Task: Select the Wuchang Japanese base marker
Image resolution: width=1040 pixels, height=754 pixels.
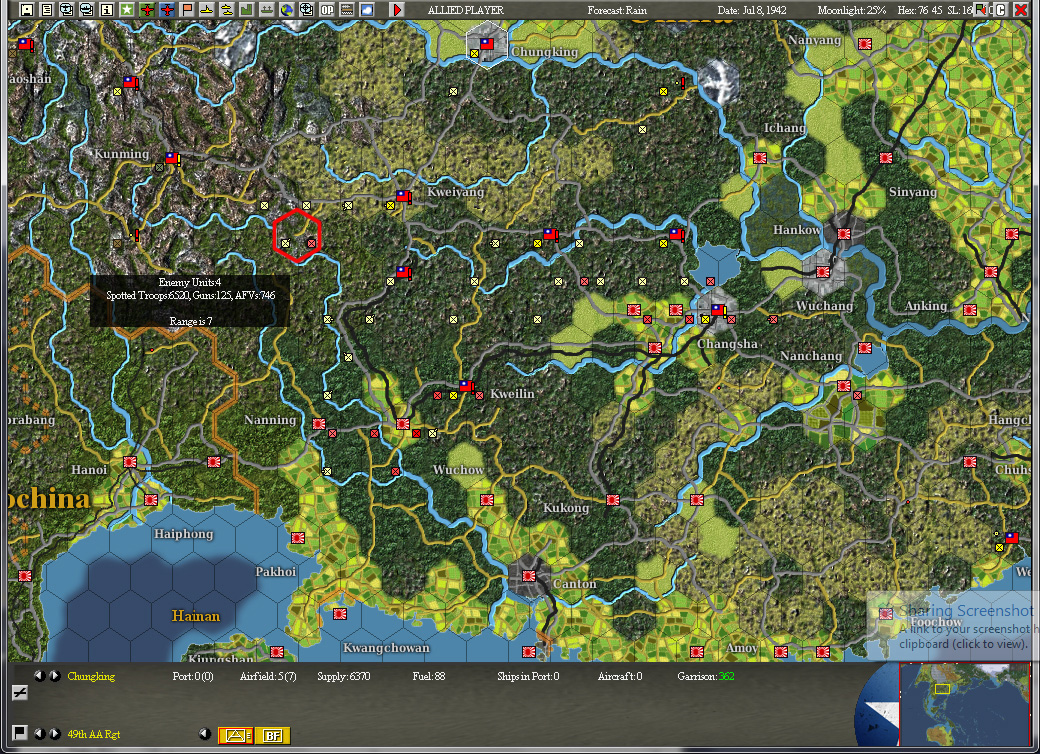Action: 823,271
